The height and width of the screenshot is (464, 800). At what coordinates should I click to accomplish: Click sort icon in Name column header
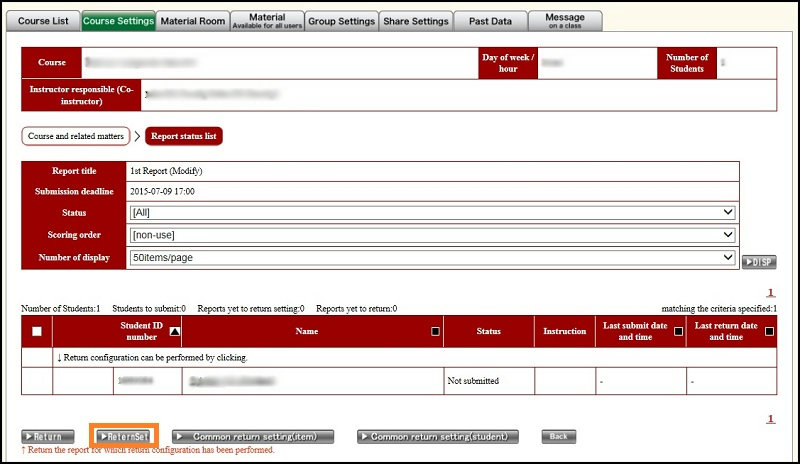435,331
